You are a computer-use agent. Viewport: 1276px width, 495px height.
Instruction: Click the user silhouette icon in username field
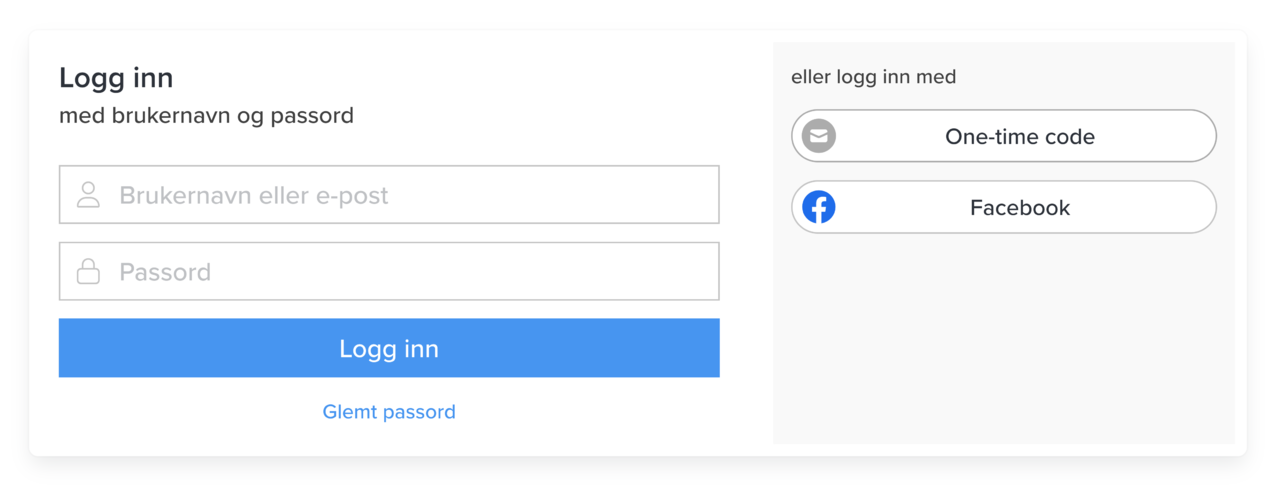[x=89, y=195]
